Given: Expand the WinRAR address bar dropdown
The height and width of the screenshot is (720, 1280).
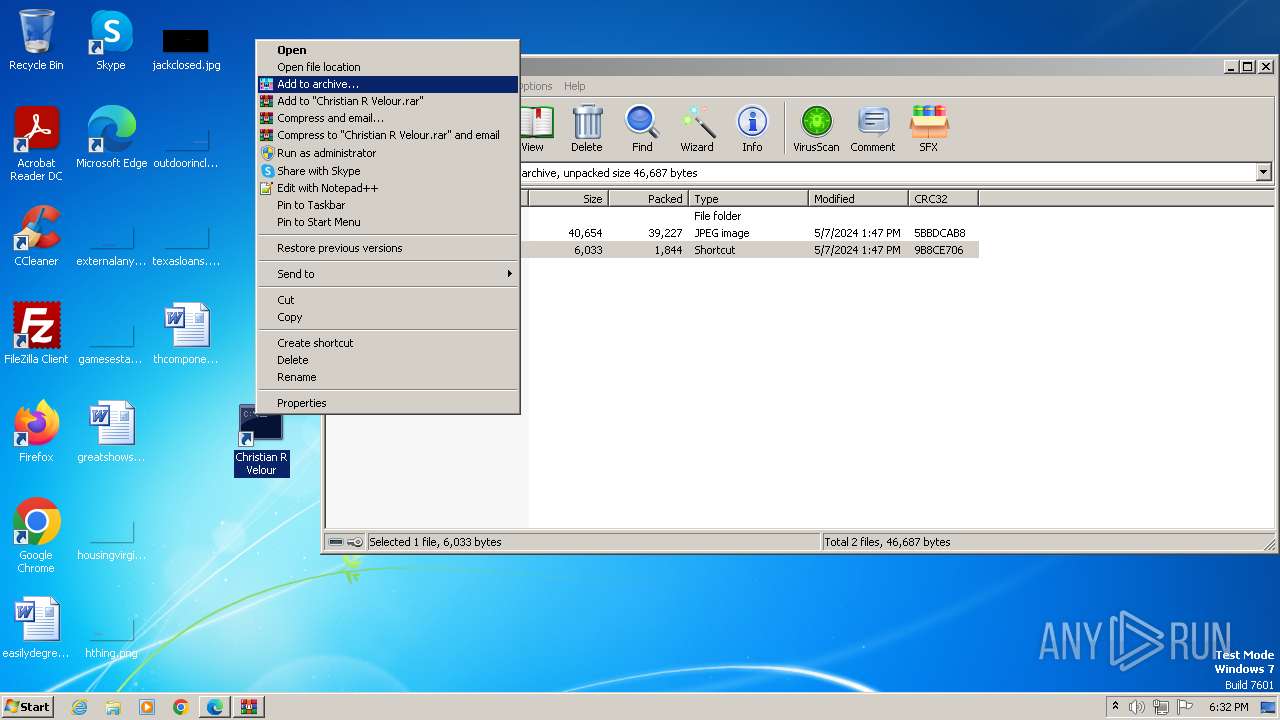Looking at the screenshot, I should coord(1263,173).
